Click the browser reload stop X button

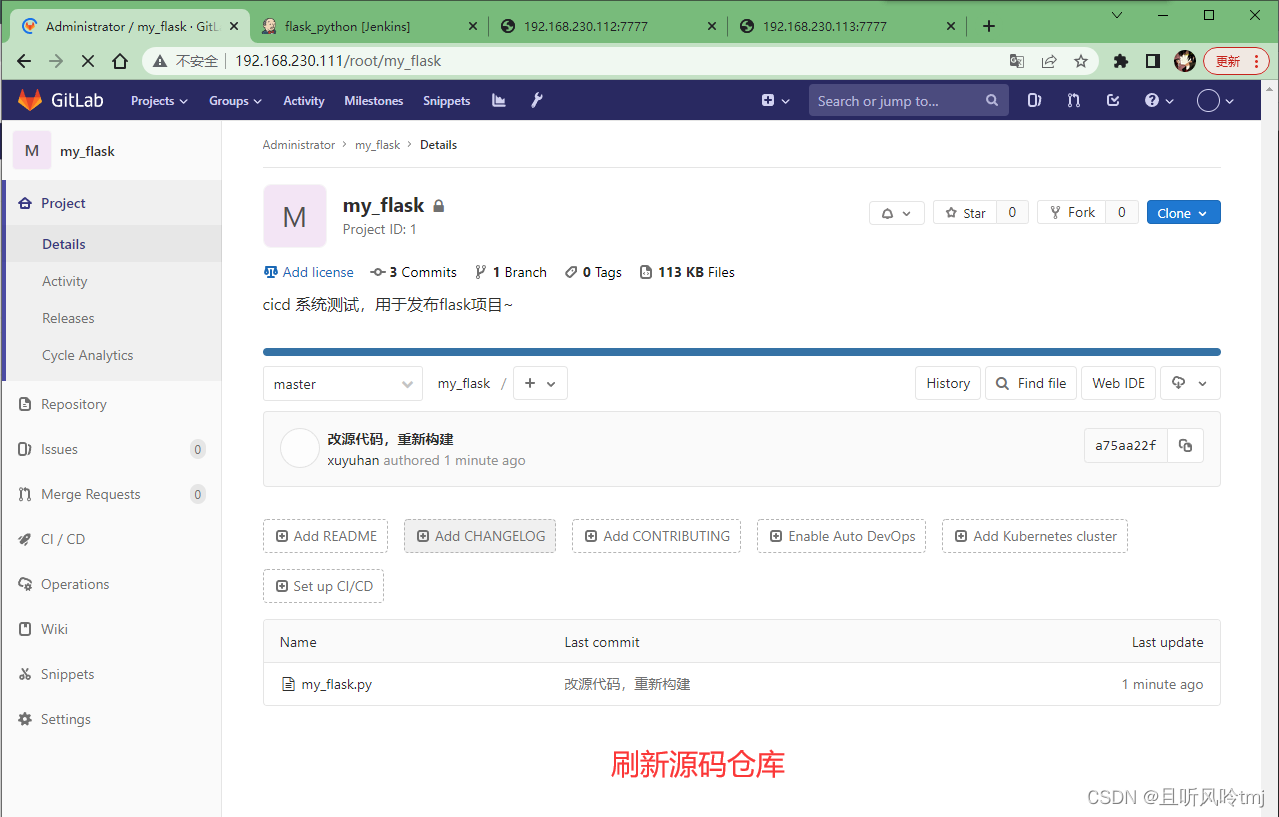point(87,61)
